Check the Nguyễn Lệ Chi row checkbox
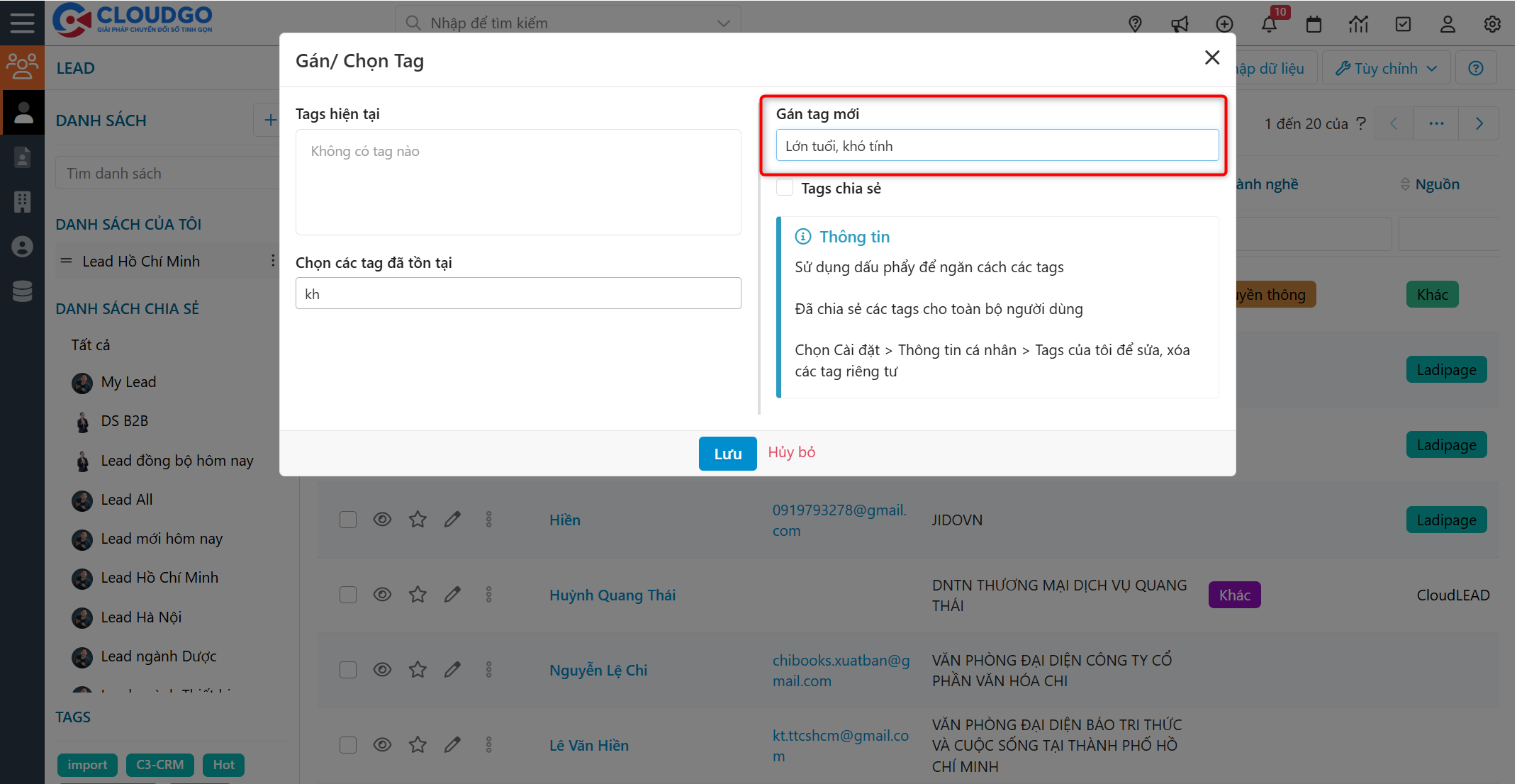The width and height of the screenshot is (1517, 784). coord(348,670)
